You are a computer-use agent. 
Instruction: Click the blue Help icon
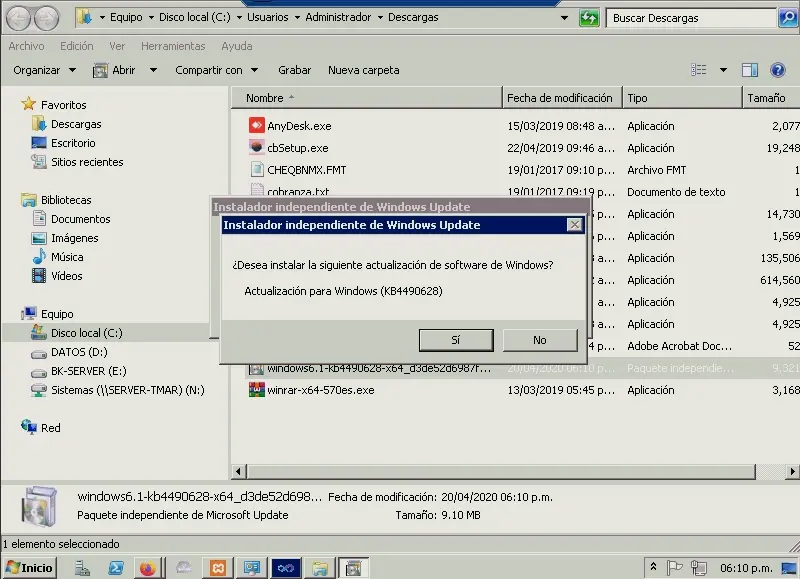coord(778,70)
